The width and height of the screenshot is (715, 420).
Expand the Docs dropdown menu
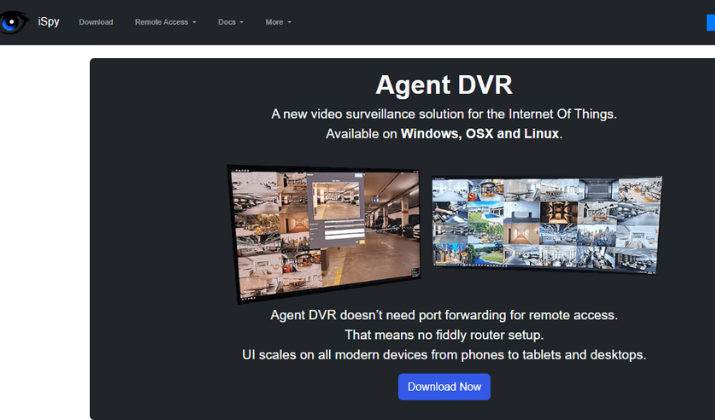point(231,22)
